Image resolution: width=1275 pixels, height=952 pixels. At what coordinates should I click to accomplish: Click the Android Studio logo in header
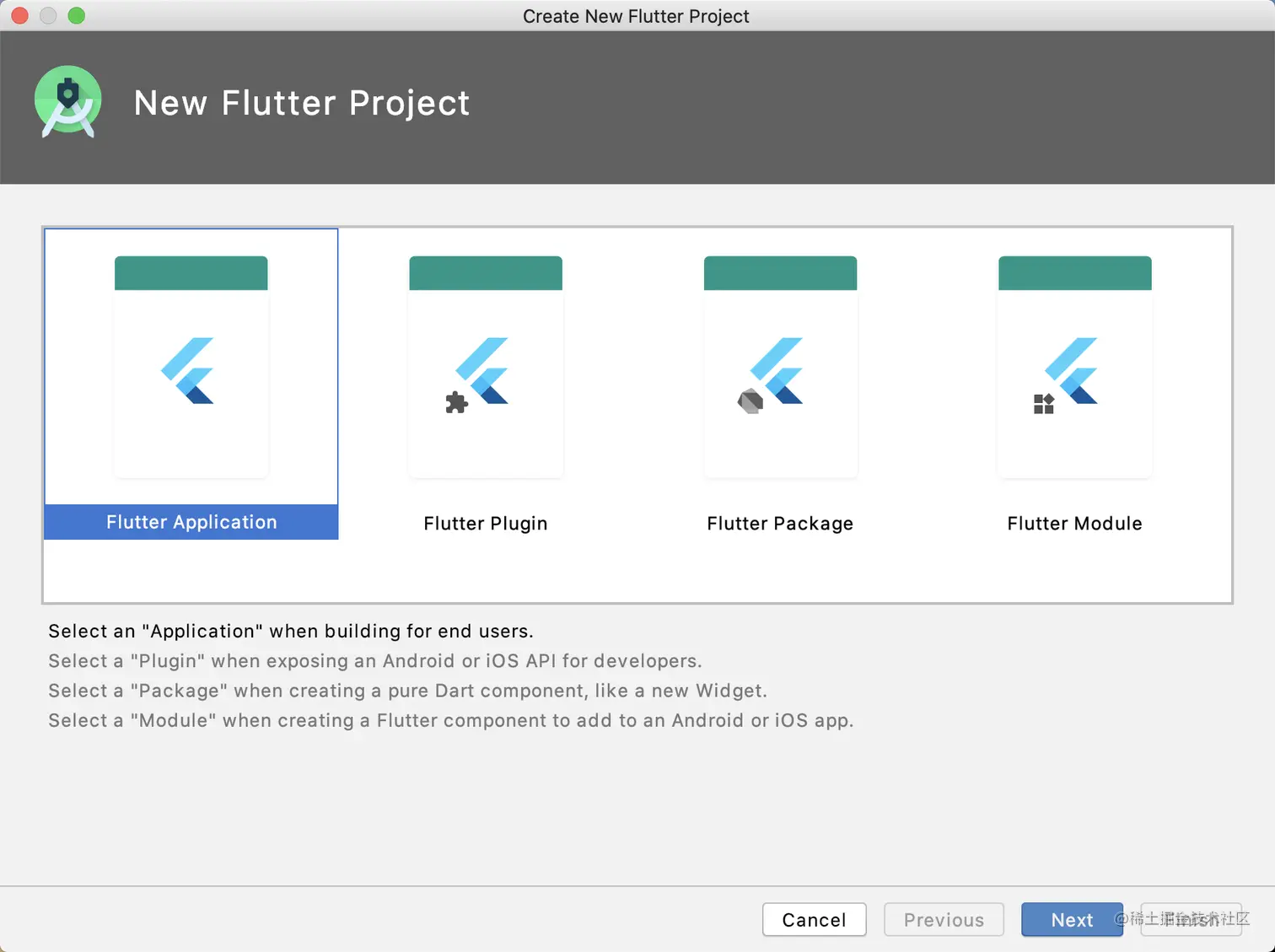[x=68, y=102]
